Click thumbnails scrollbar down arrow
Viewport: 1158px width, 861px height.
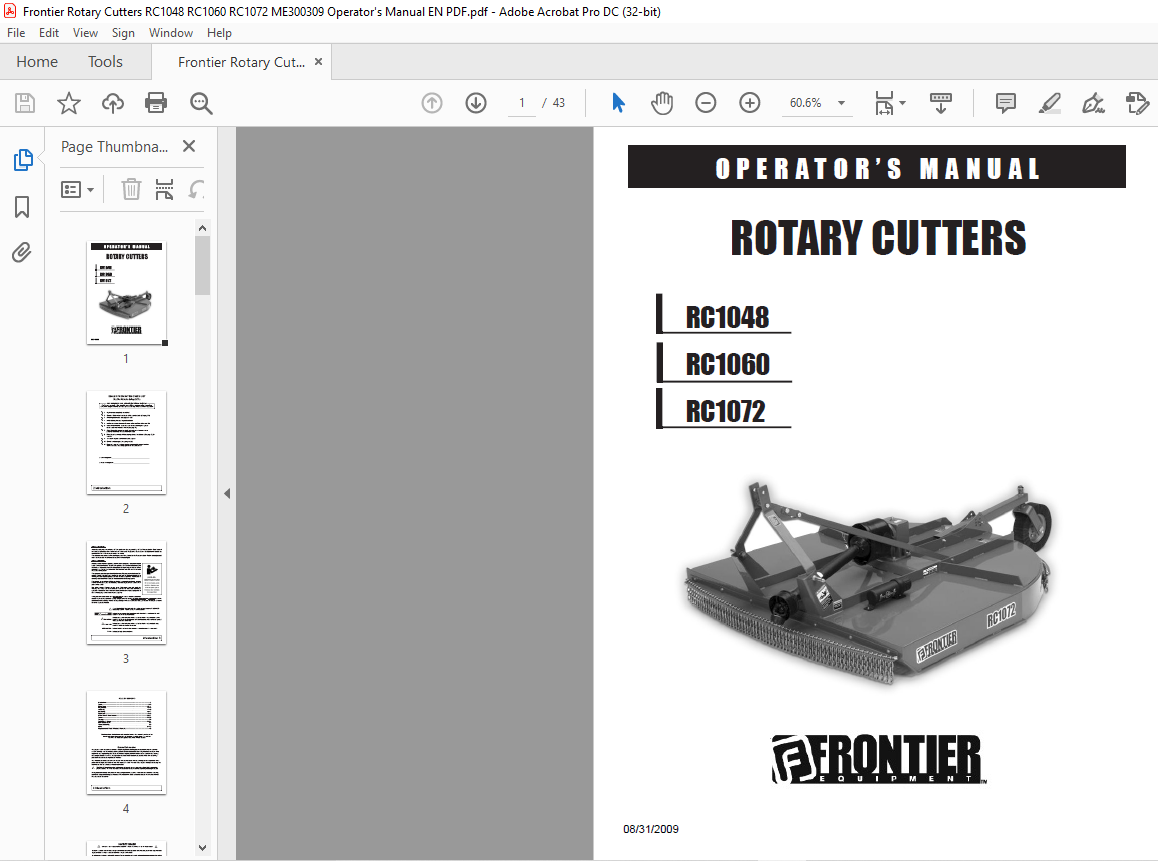click(202, 848)
